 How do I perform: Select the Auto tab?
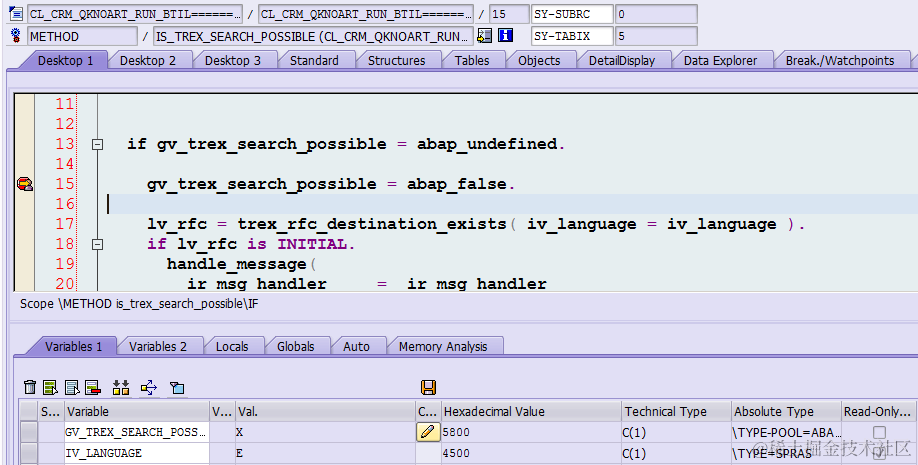356,346
